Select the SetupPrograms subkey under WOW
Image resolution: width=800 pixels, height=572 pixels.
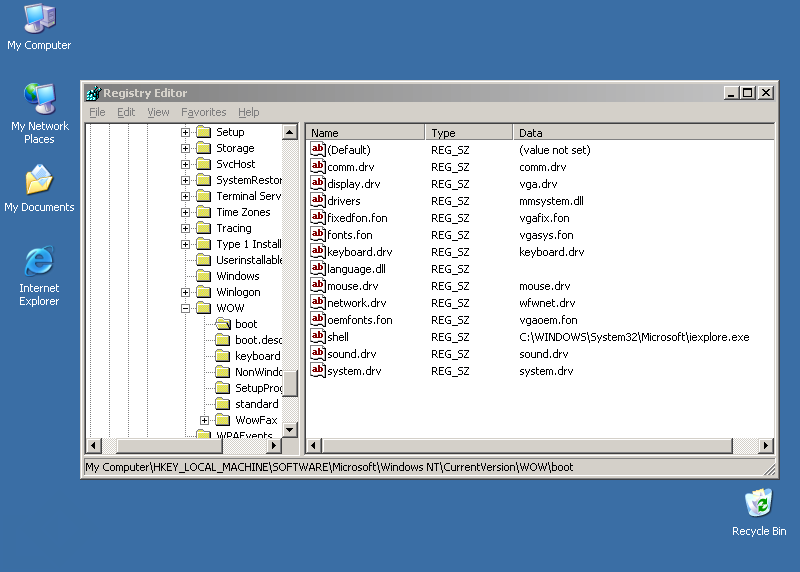[258, 388]
